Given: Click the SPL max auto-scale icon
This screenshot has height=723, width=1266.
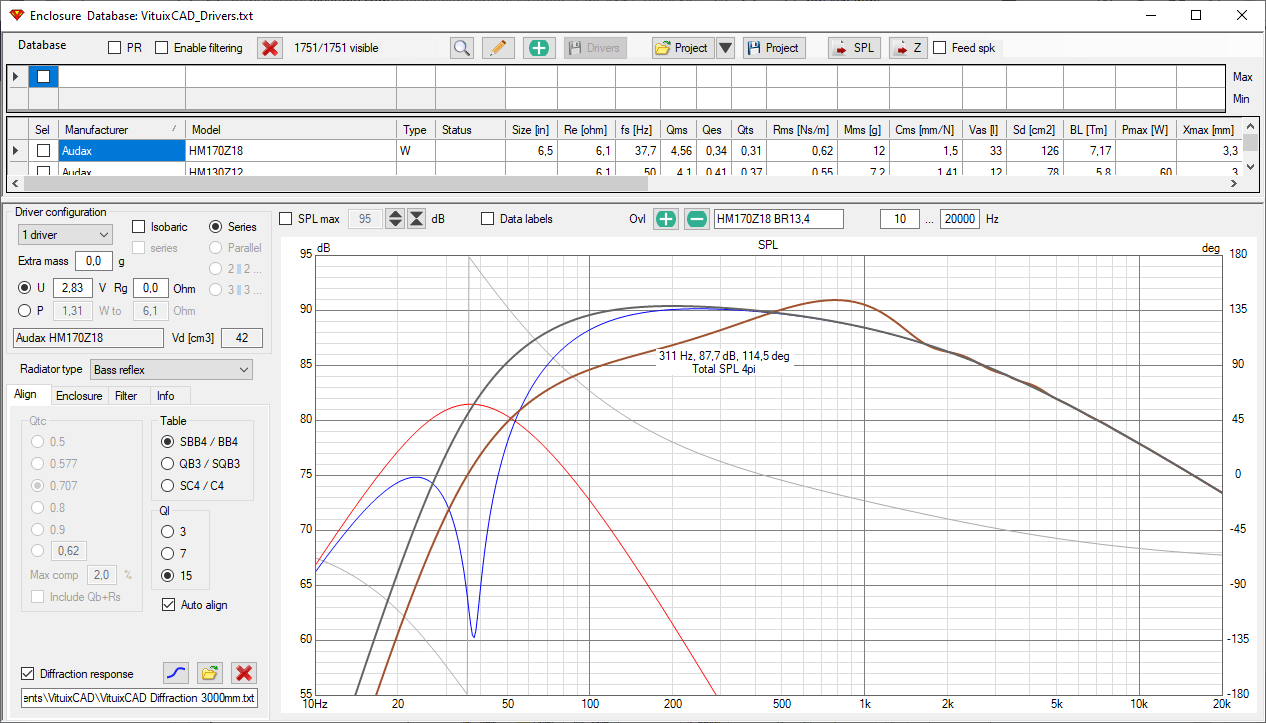Looking at the screenshot, I should pos(417,219).
